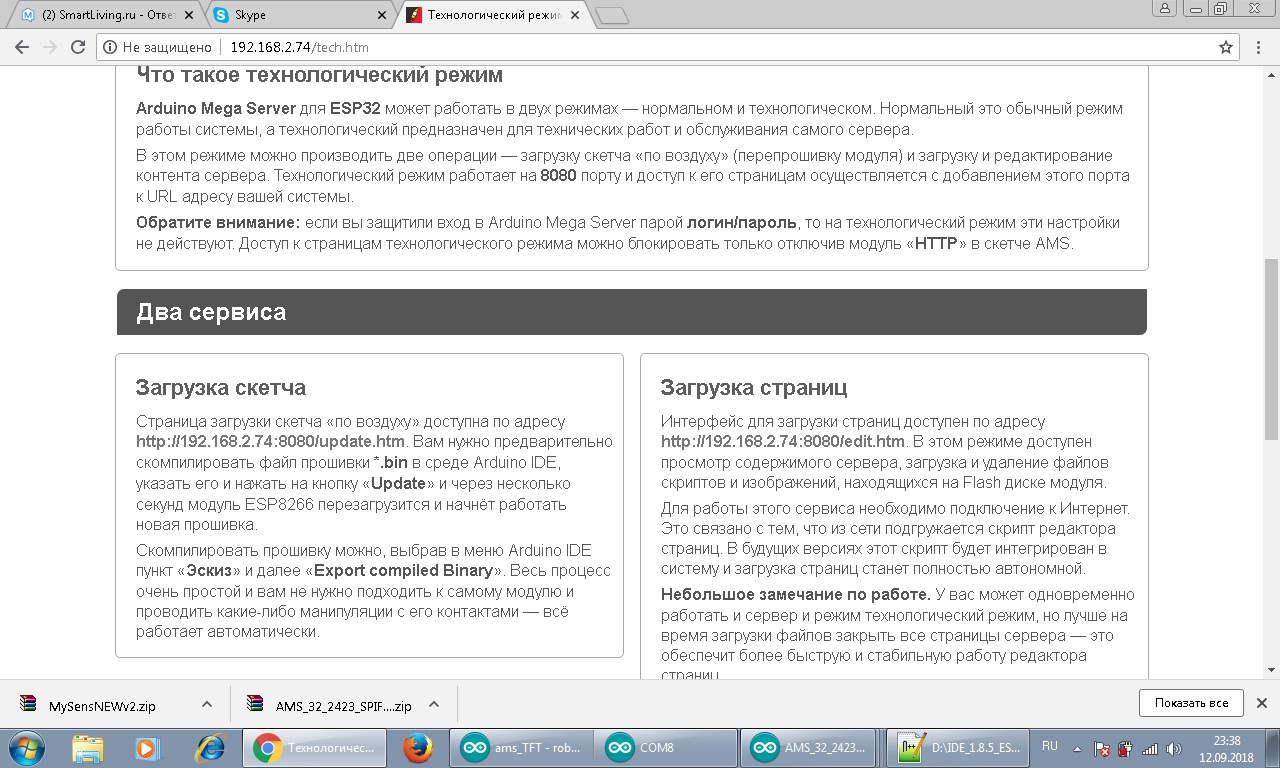Launch Windows Media Player from taskbar
This screenshot has height=768, width=1280.
click(x=148, y=747)
